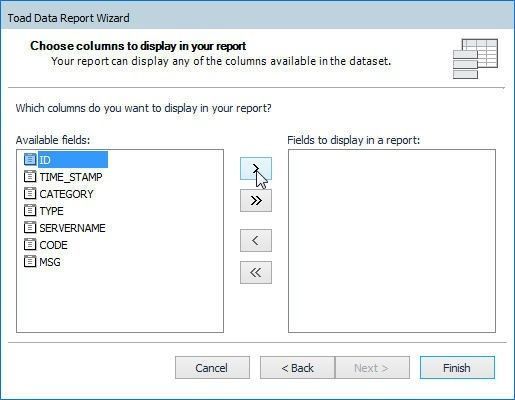
Task: Select the TYPE field
Action: [51, 211]
